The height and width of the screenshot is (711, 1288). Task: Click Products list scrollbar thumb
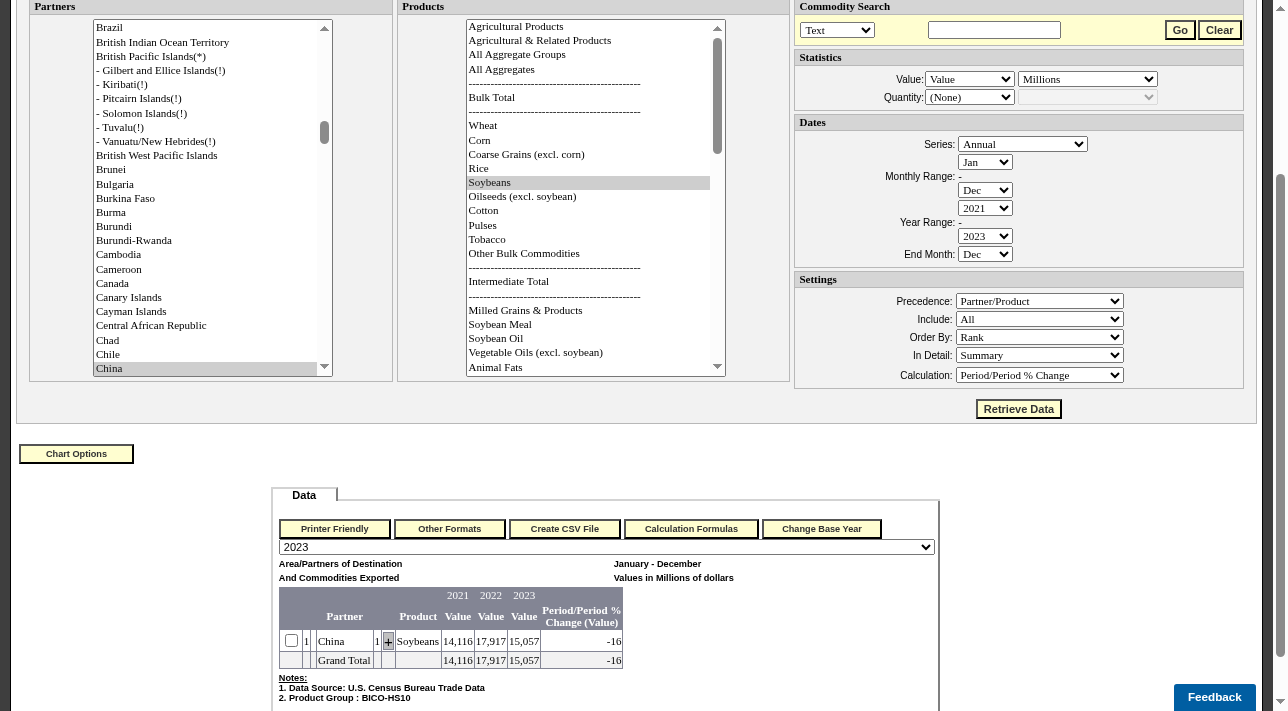[x=717, y=96]
